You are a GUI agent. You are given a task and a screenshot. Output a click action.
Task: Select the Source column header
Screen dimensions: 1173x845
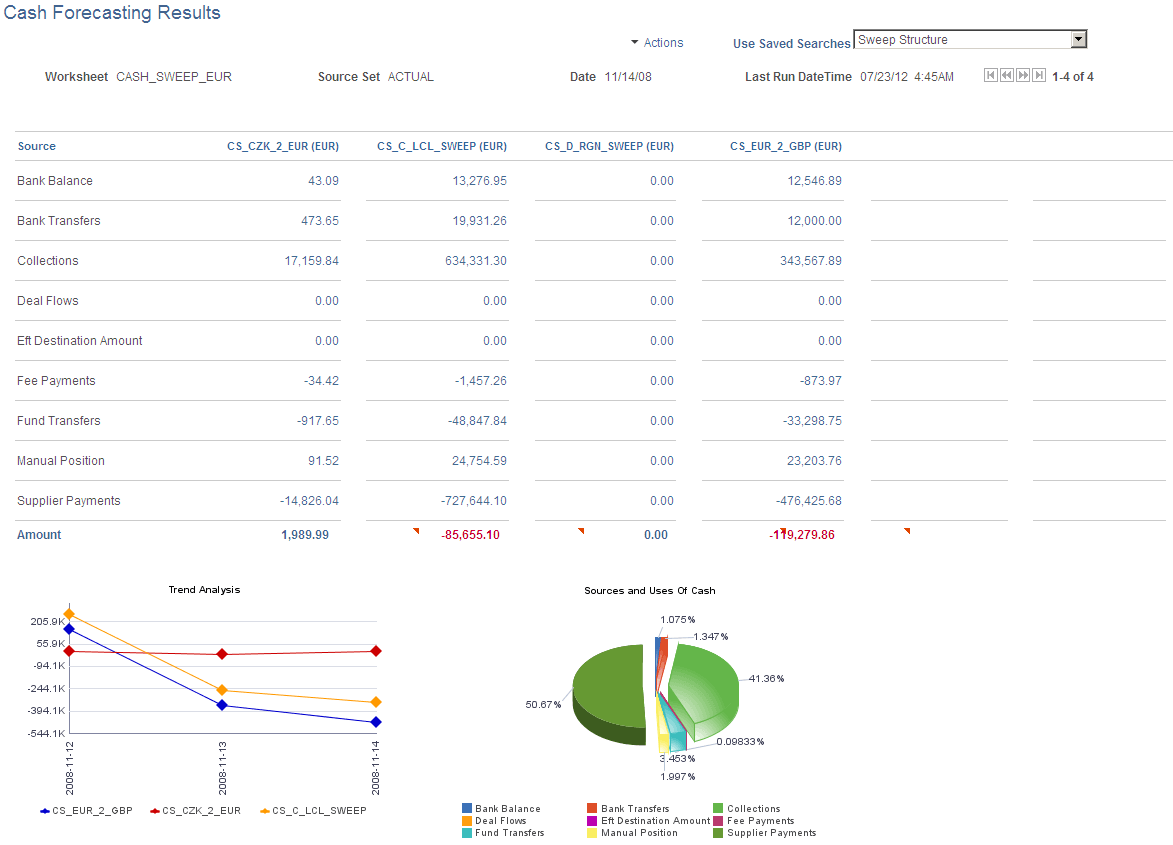[x=36, y=146]
